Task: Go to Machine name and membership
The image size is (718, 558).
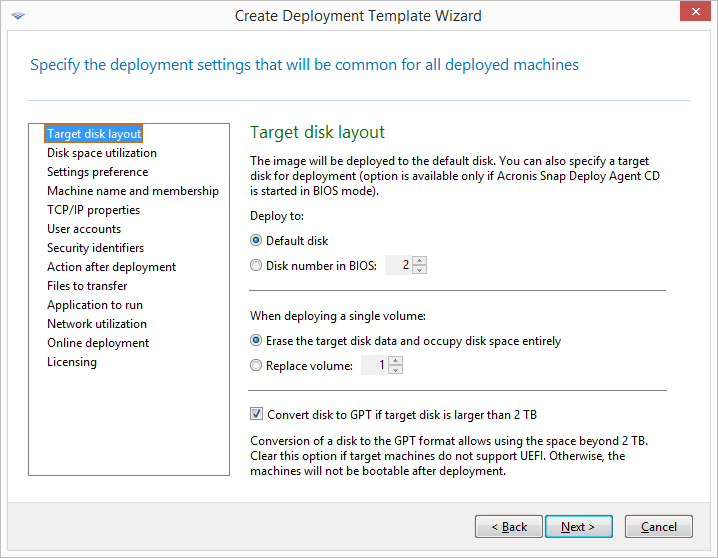Action: tap(133, 191)
